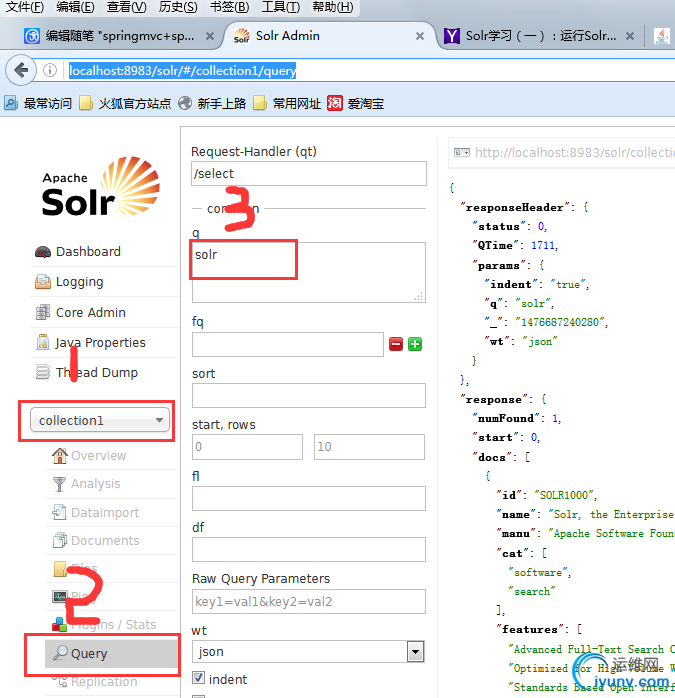Open the 爱淘宝 bookmark
The height and width of the screenshot is (698, 675).
pyautogui.click(x=355, y=103)
